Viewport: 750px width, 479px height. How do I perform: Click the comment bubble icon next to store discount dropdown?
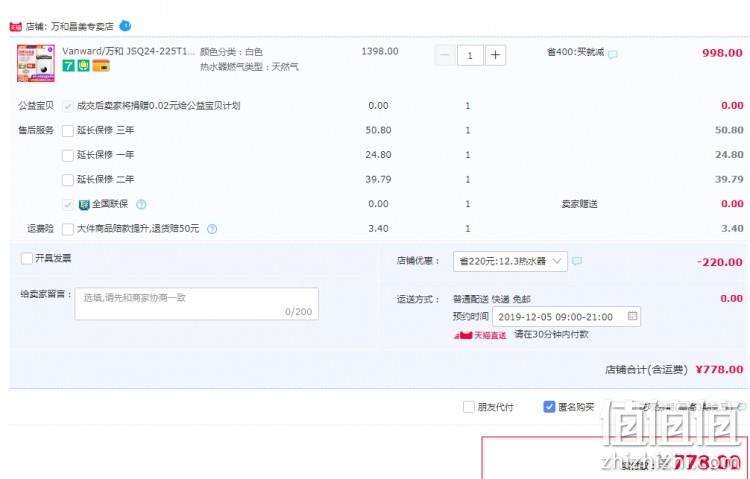[x=577, y=261]
